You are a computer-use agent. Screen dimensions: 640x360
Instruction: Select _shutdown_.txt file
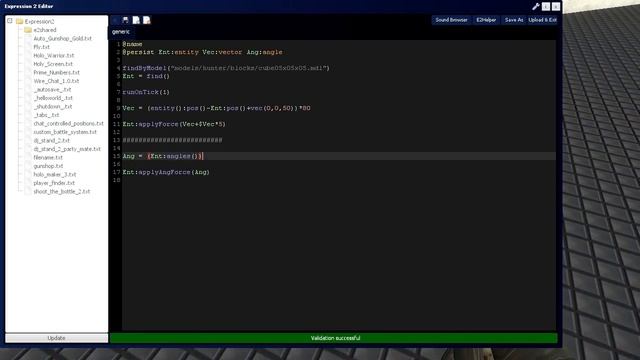53,107
